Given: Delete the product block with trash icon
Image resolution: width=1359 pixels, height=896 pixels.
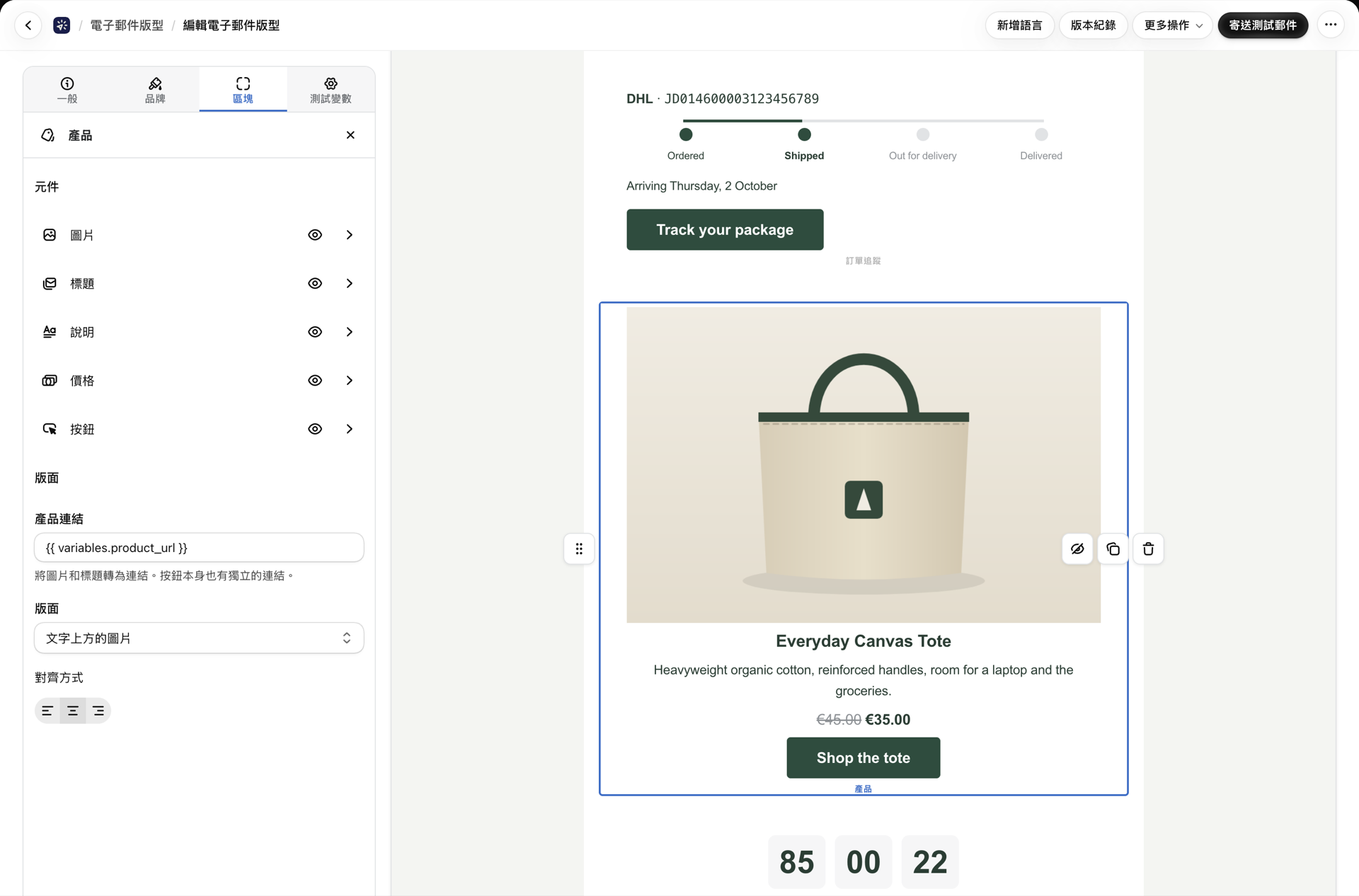Looking at the screenshot, I should (1148, 549).
